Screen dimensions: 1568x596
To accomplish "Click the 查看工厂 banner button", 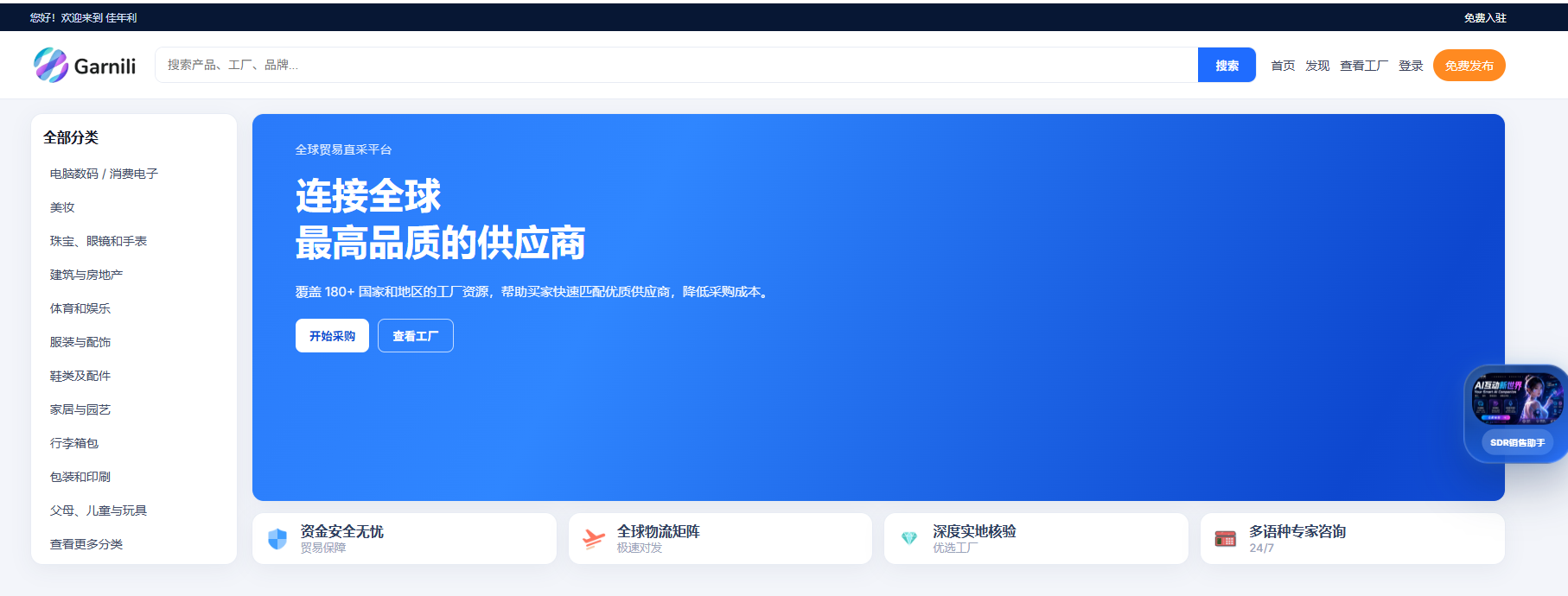I will [x=416, y=336].
